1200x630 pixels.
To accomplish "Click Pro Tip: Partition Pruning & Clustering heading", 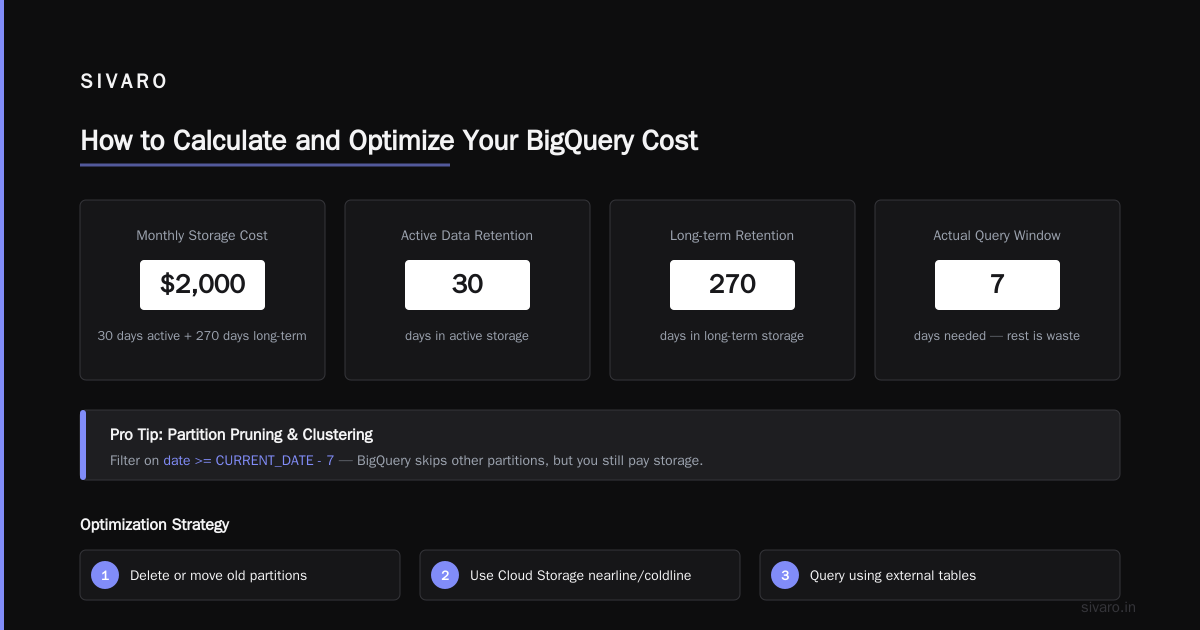I will (241, 435).
